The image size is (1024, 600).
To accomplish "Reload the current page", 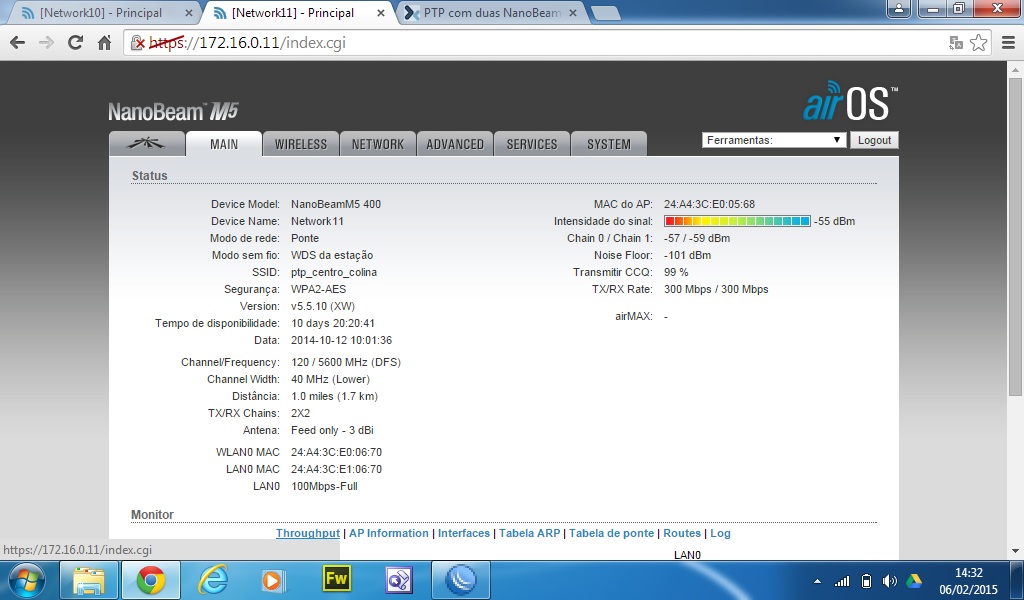I will tap(75, 43).
